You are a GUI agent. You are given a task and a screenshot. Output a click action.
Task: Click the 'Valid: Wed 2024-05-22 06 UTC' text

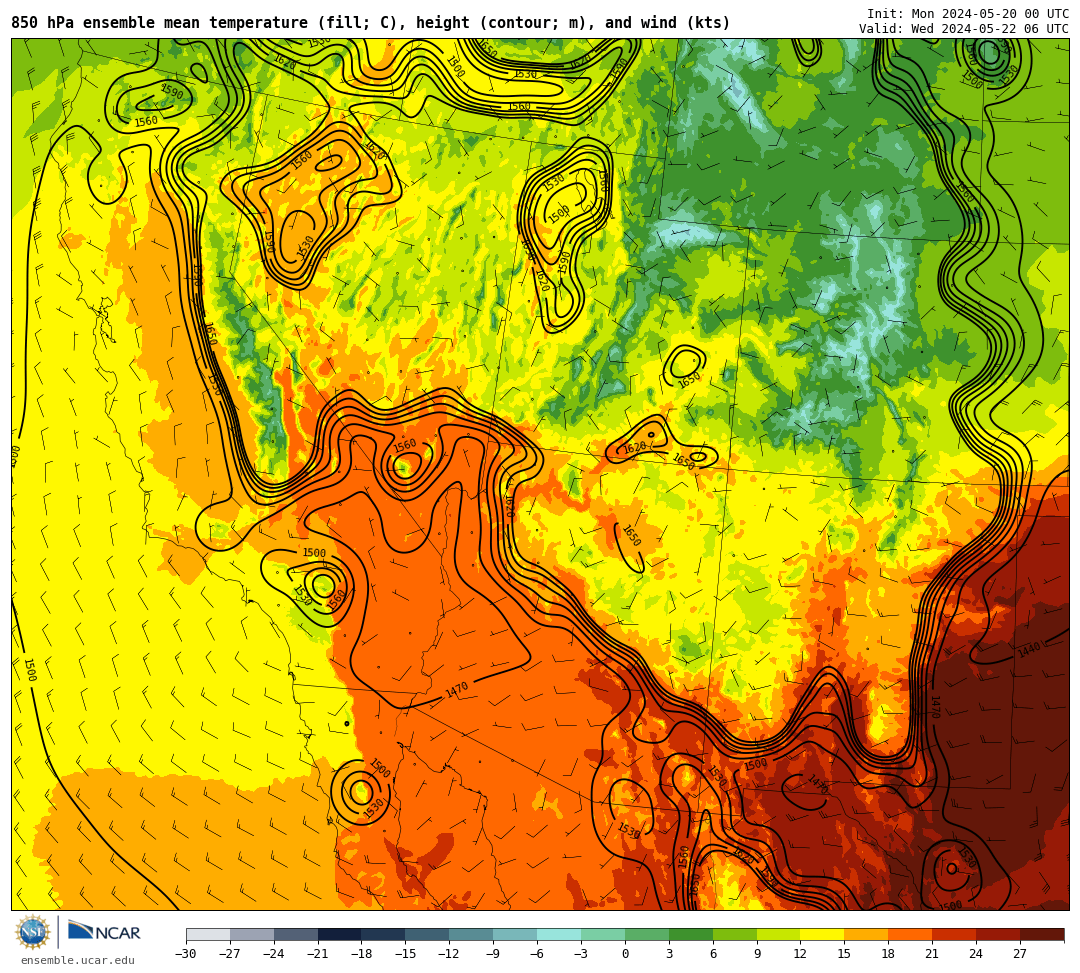pyautogui.click(x=964, y=29)
